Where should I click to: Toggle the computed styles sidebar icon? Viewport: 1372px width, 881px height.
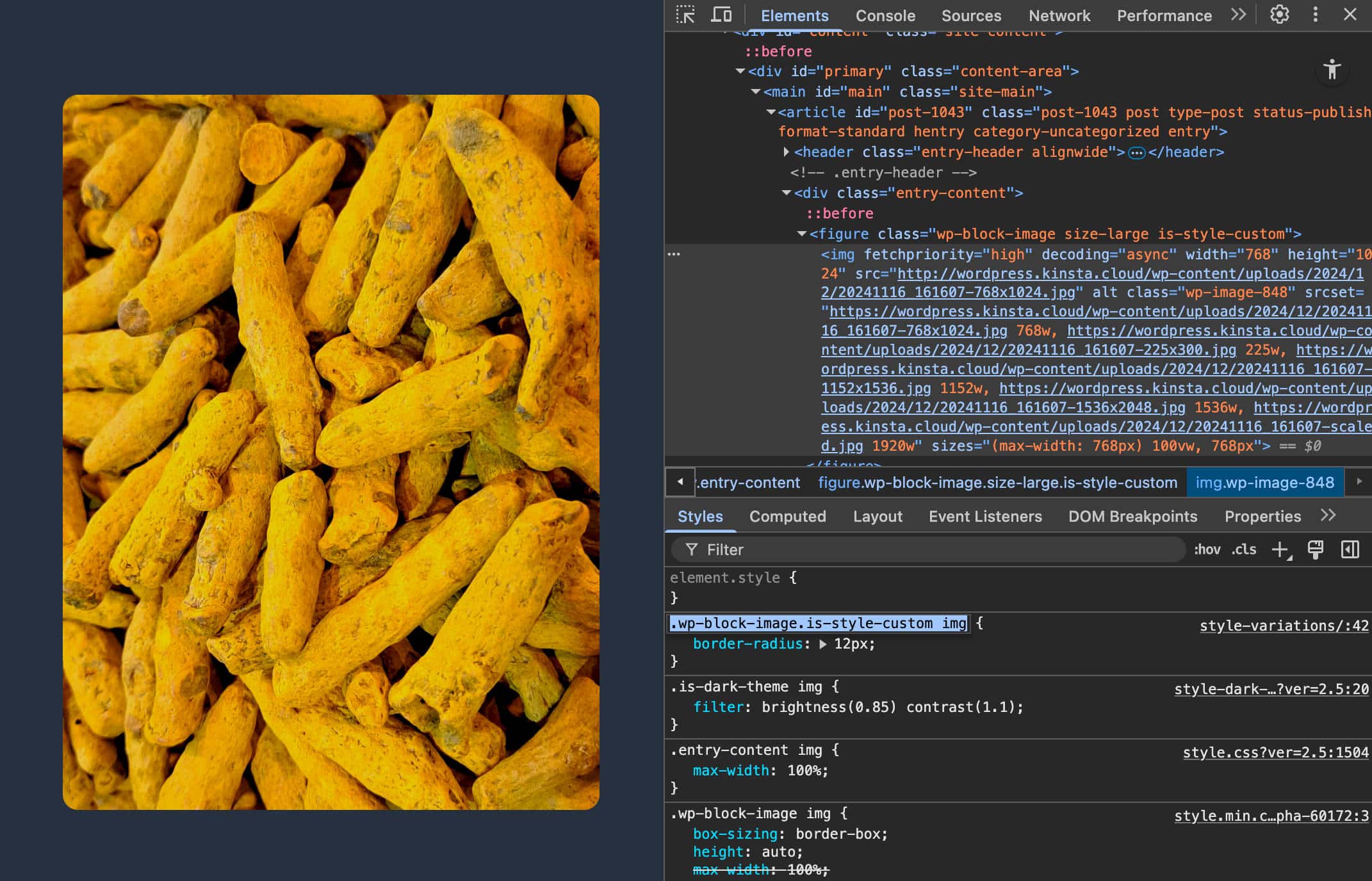[x=1350, y=549]
